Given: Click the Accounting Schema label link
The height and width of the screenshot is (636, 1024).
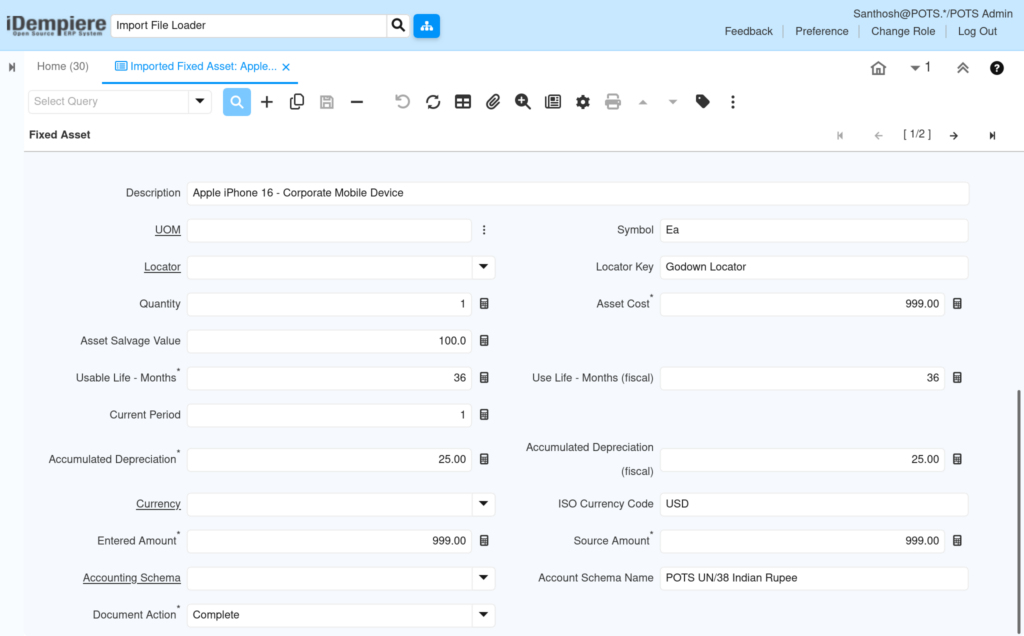Looking at the screenshot, I should tap(131, 577).
